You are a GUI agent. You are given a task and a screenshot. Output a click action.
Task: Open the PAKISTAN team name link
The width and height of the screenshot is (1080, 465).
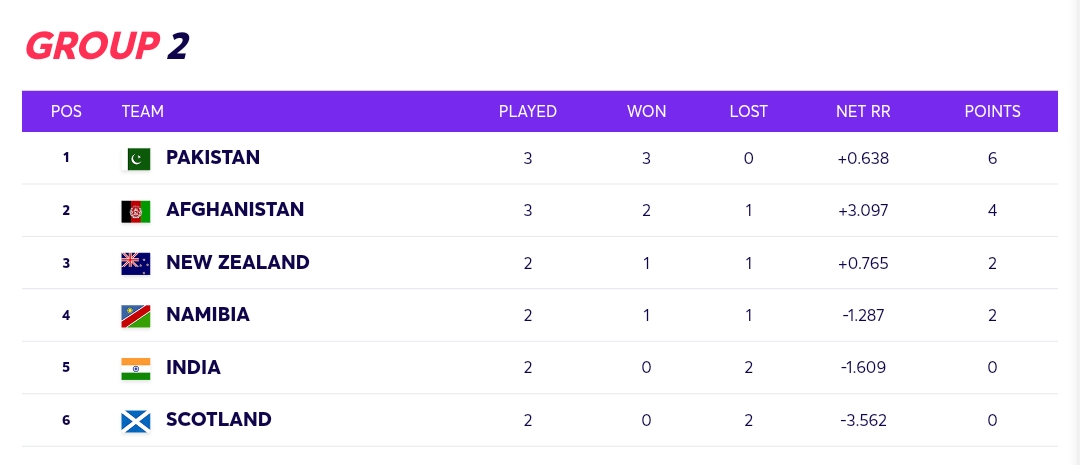pyautogui.click(x=213, y=158)
